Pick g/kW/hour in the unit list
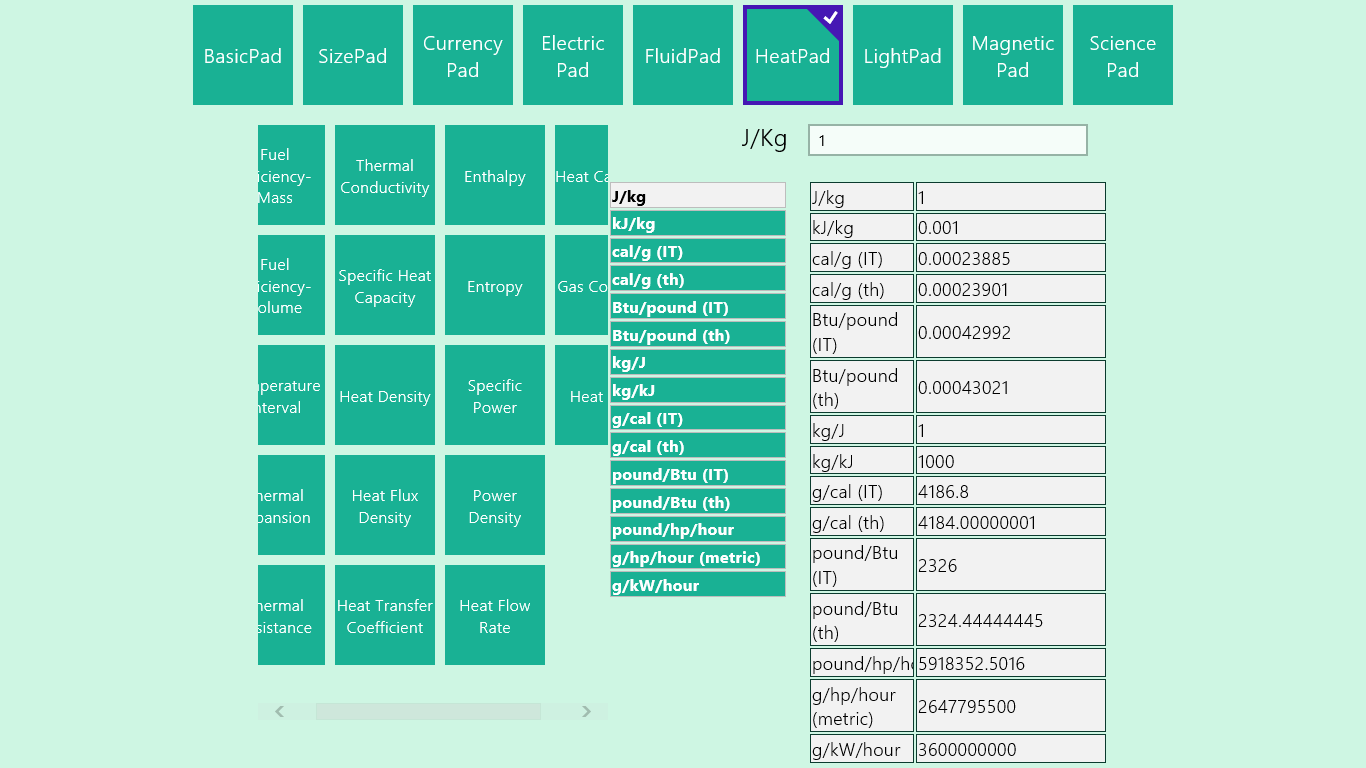 (697, 585)
